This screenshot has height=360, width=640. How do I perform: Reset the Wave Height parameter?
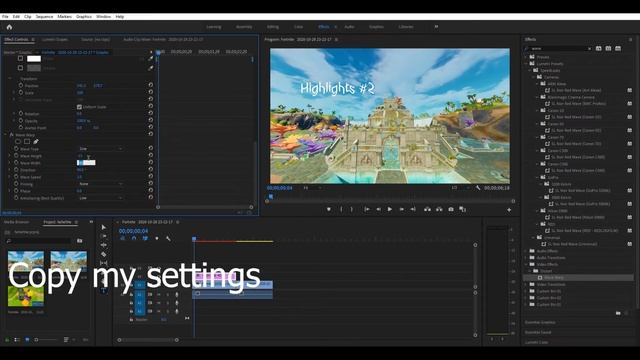click(151, 156)
